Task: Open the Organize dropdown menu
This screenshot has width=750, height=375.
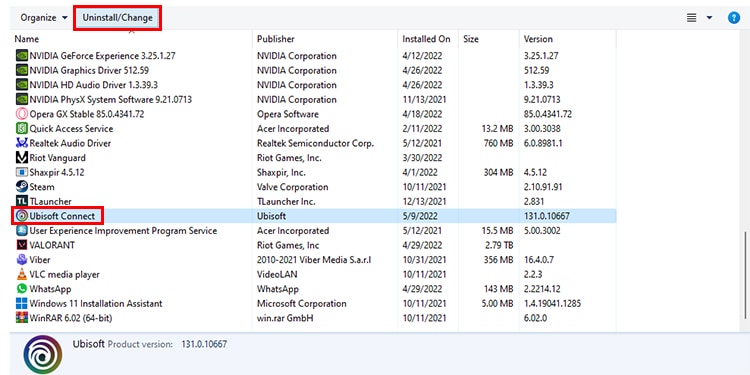Action: point(44,18)
